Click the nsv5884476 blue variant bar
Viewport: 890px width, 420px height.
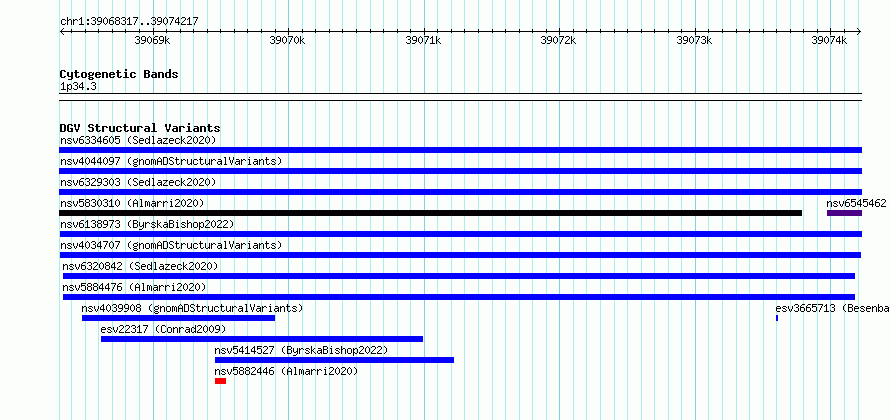pos(459,297)
